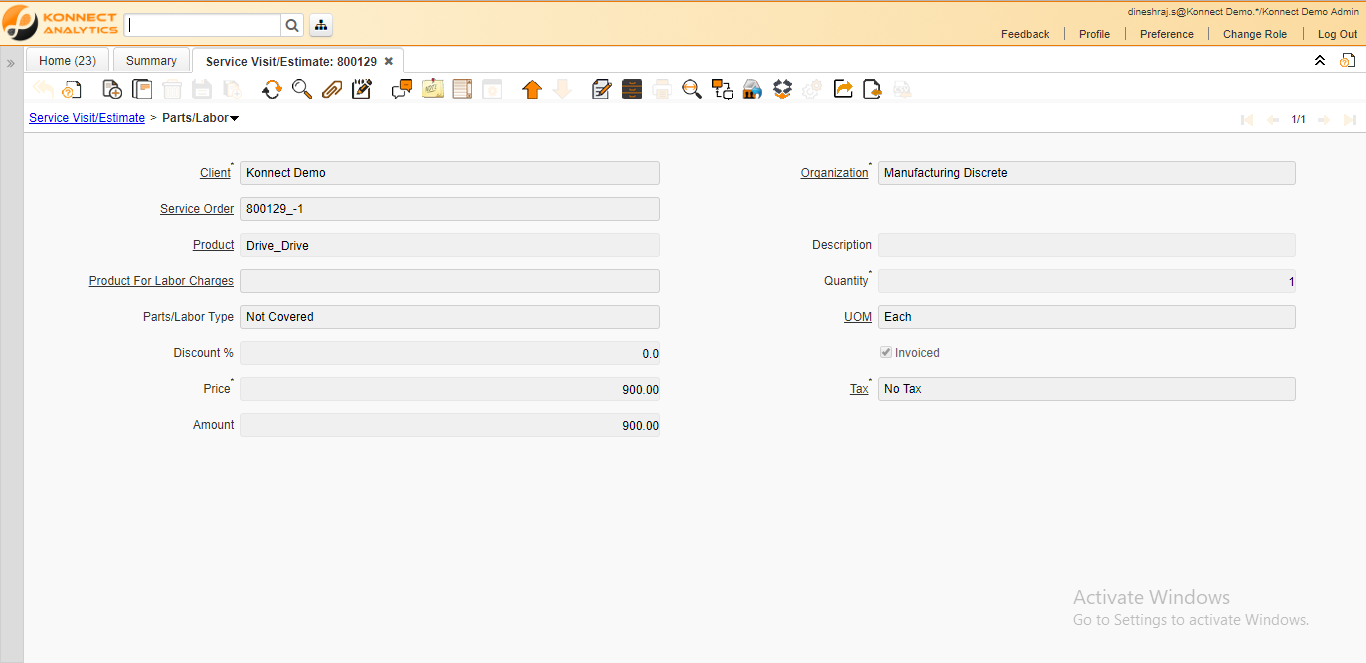Open the archive cabinet icon
The width and height of the screenshot is (1366, 663).
[632, 90]
